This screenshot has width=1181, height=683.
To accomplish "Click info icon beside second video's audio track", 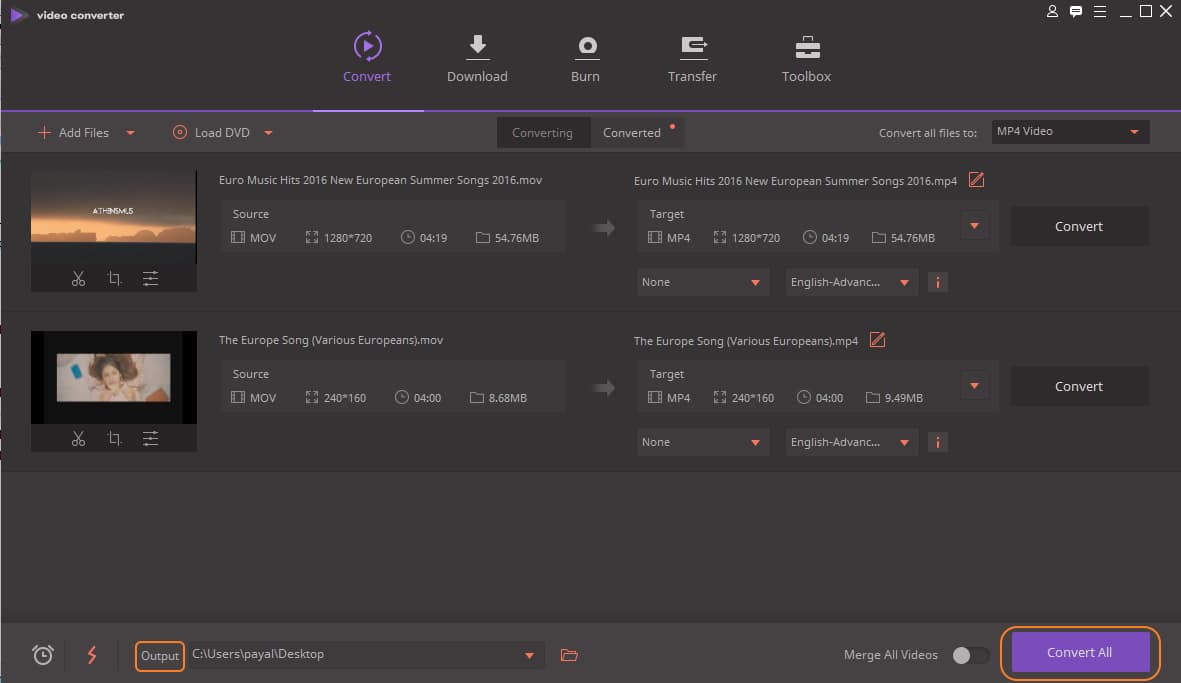I will click(937, 442).
